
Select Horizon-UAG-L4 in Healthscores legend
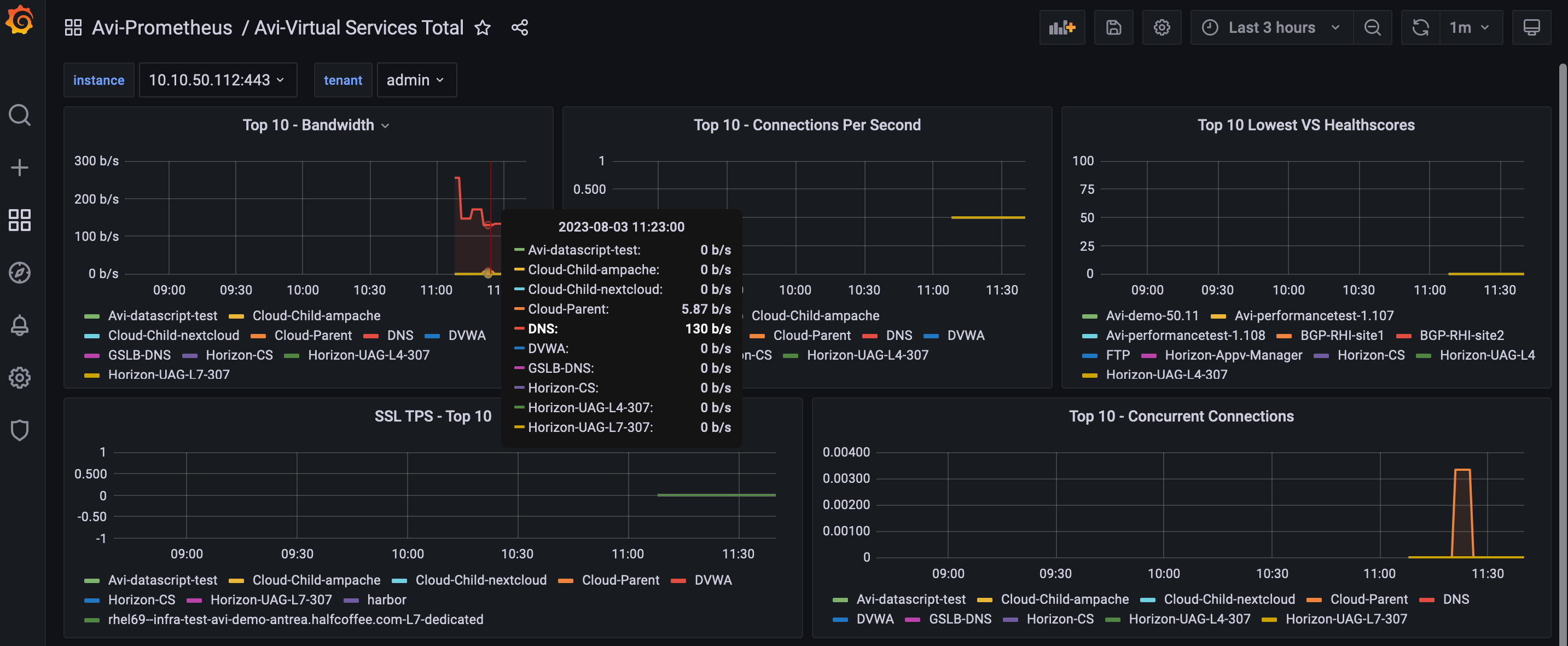click(1487, 355)
